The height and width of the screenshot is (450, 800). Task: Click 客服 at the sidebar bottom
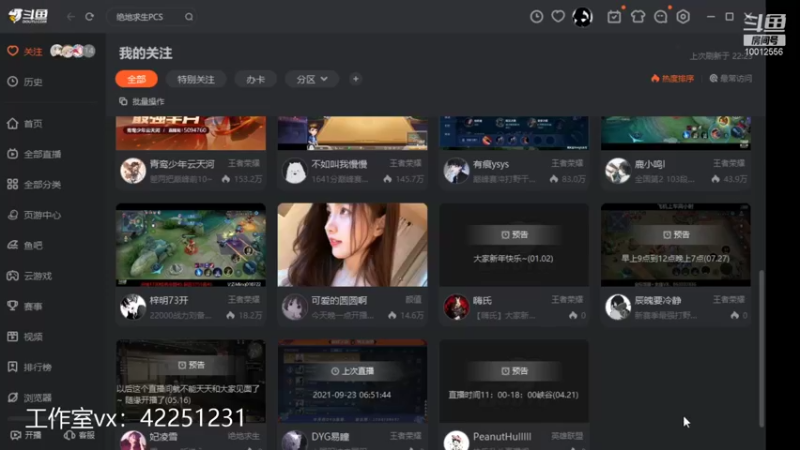[80, 435]
